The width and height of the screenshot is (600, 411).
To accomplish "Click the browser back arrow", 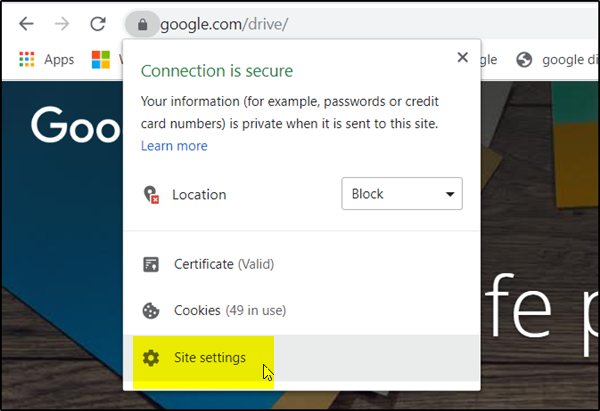I will pos(26,23).
